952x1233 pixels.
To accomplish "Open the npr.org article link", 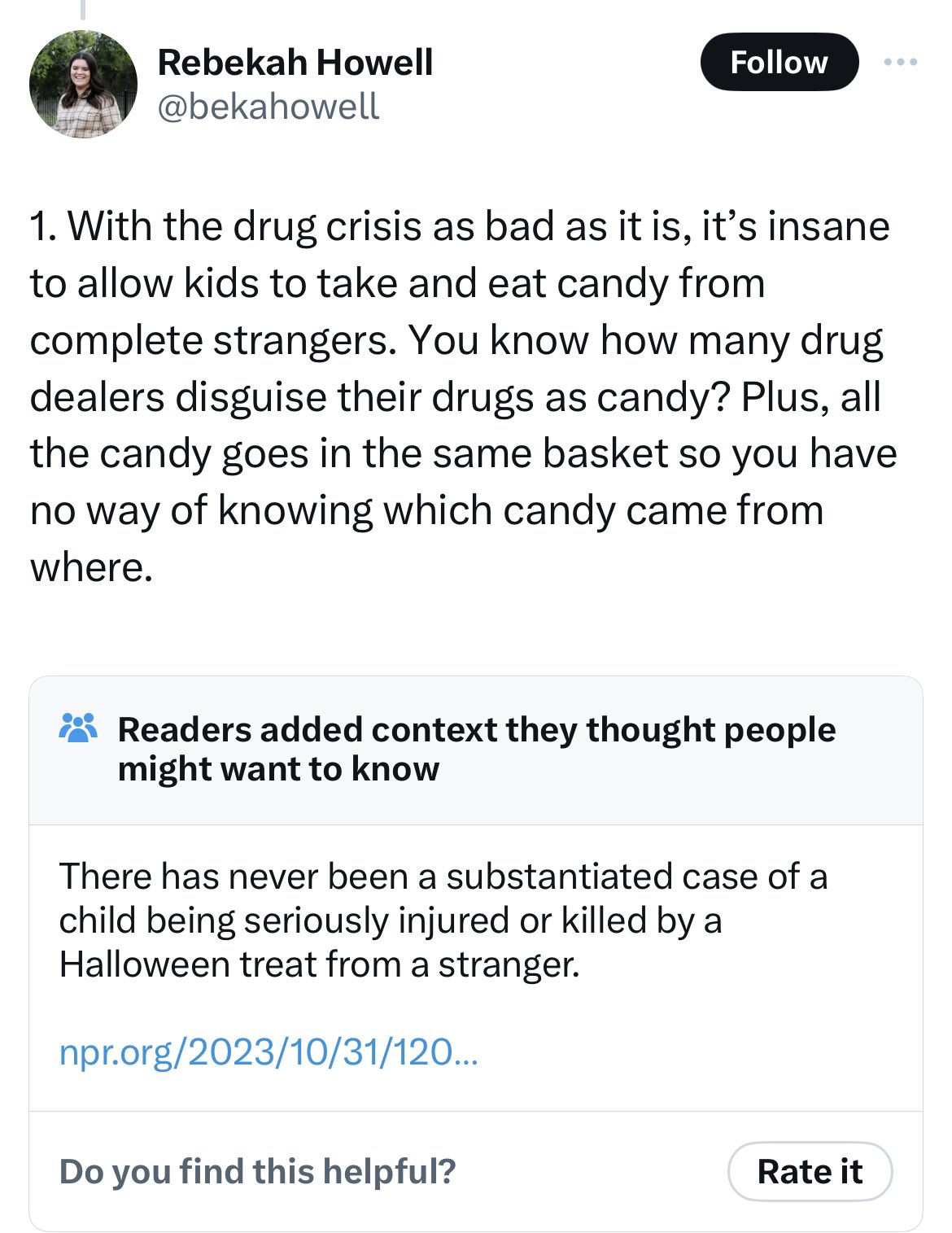I will click(269, 1052).
